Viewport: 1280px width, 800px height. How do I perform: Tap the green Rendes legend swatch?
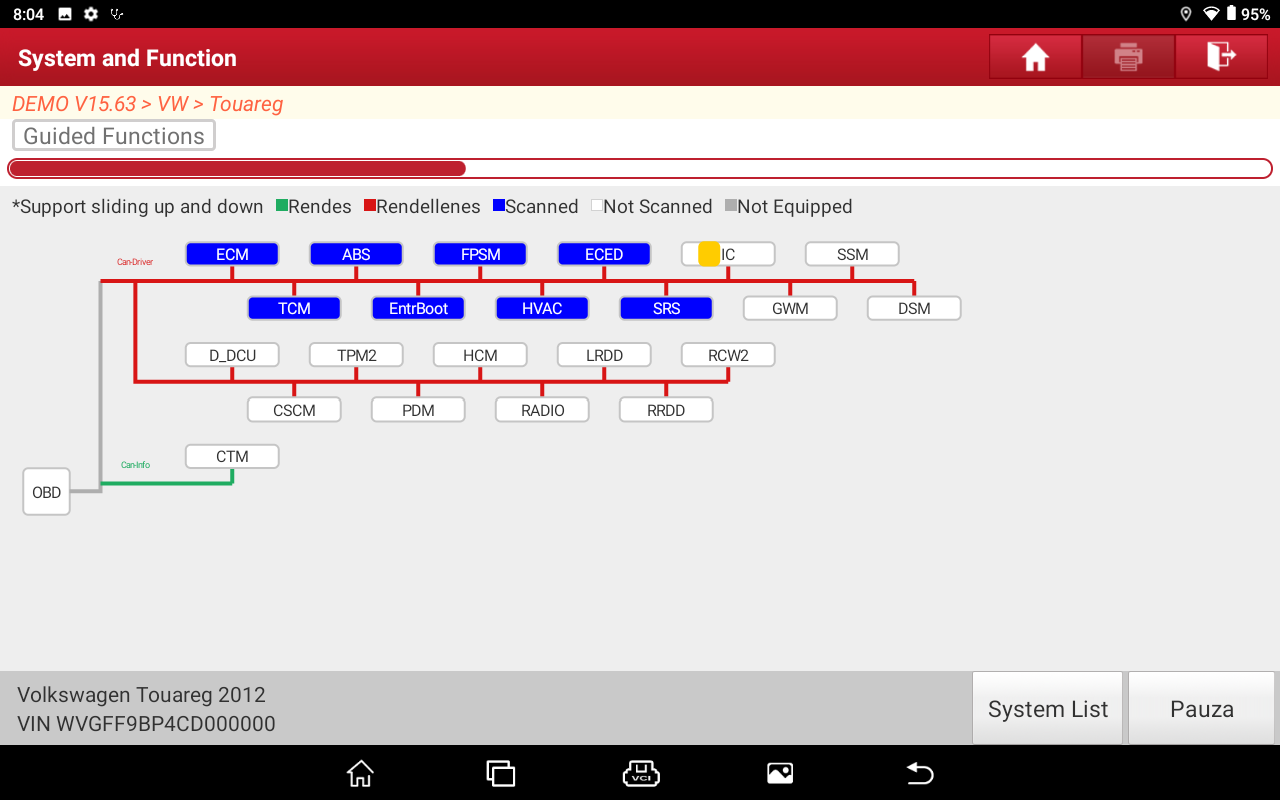click(x=282, y=206)
